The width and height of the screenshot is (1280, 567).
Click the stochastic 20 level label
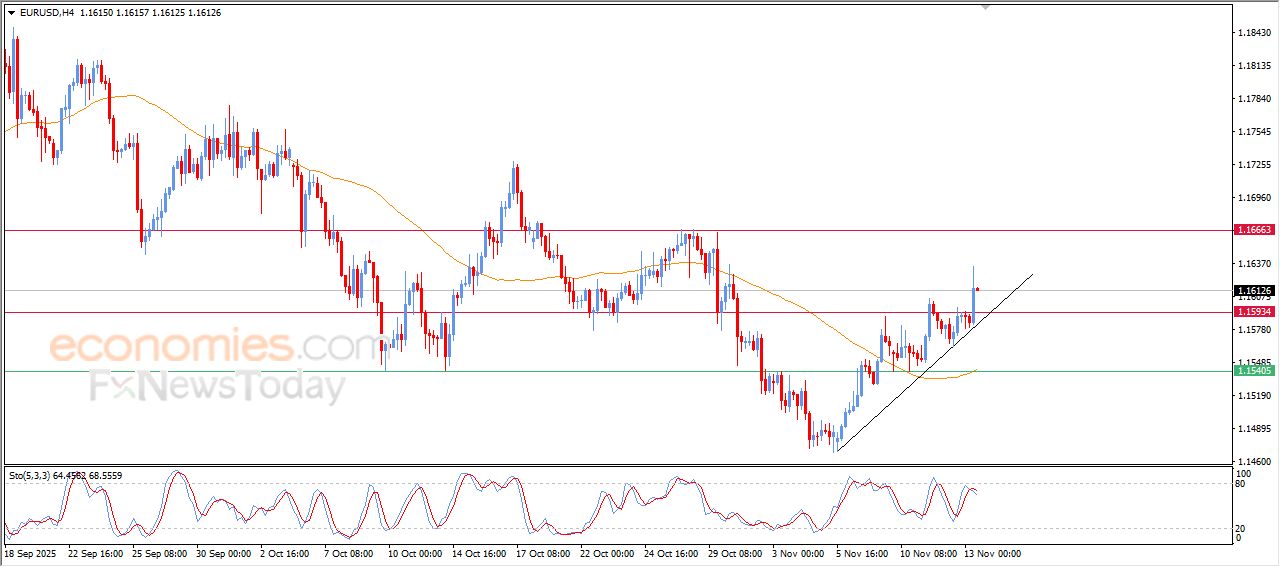pyautogui.click(x=1242, y=528)
